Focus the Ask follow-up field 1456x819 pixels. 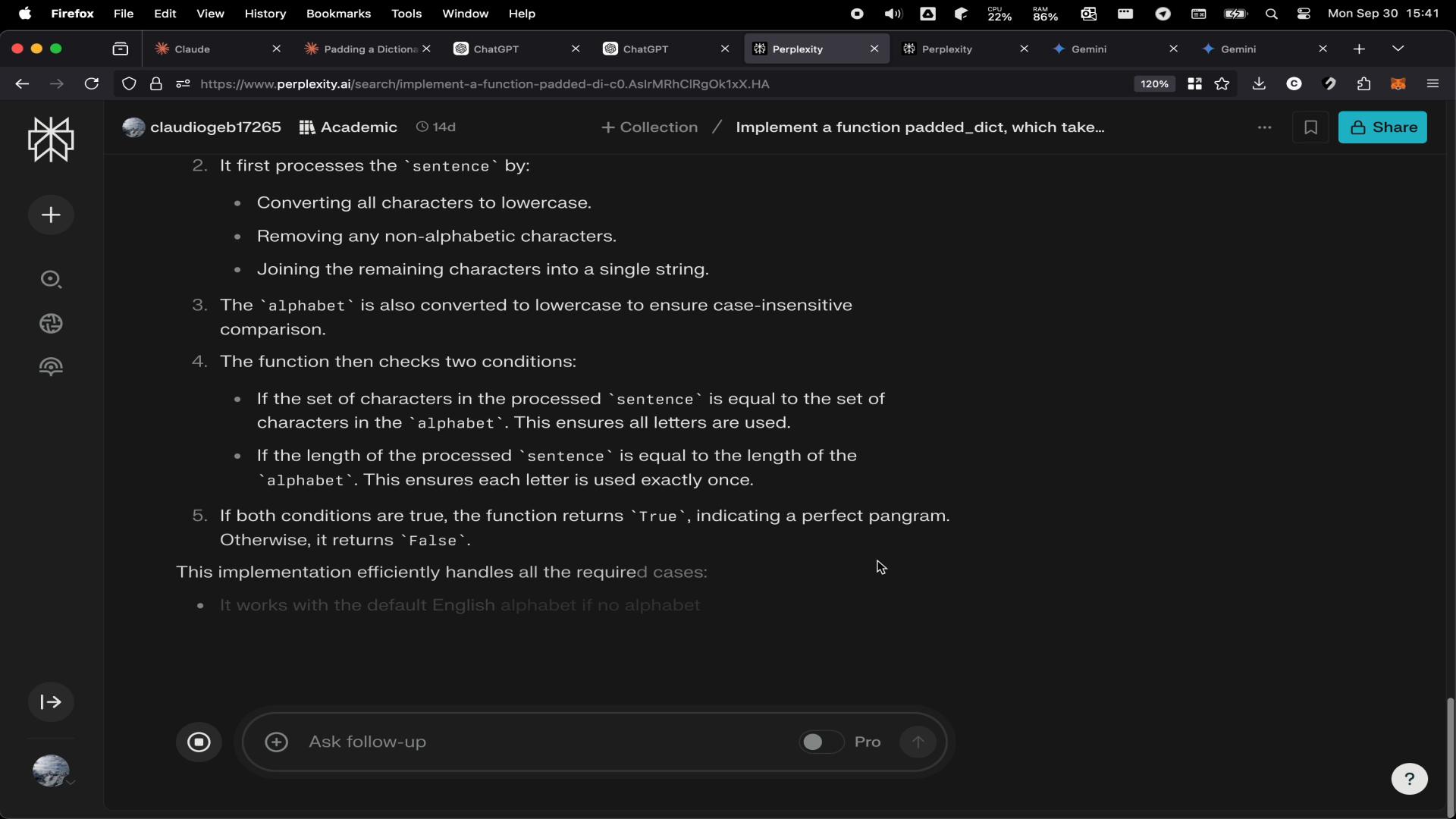click(x=546, y=742)
